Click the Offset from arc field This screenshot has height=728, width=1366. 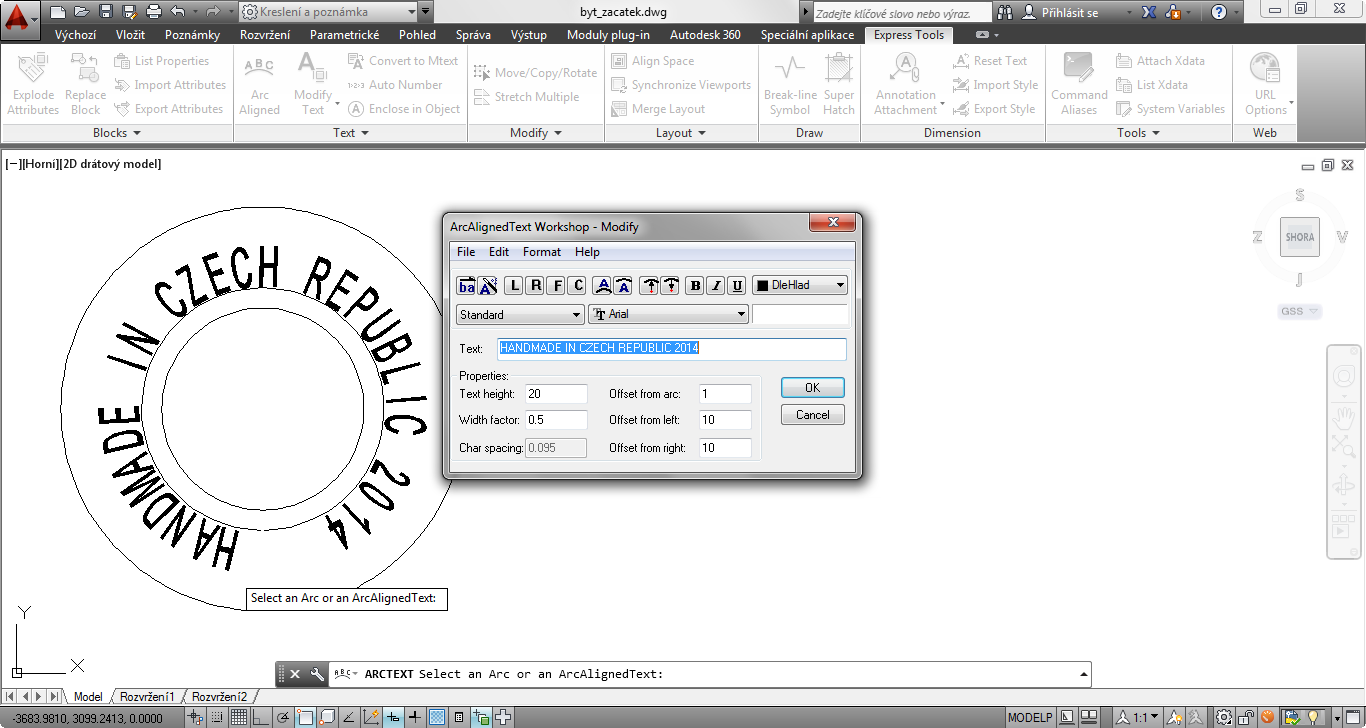(725, 394)
